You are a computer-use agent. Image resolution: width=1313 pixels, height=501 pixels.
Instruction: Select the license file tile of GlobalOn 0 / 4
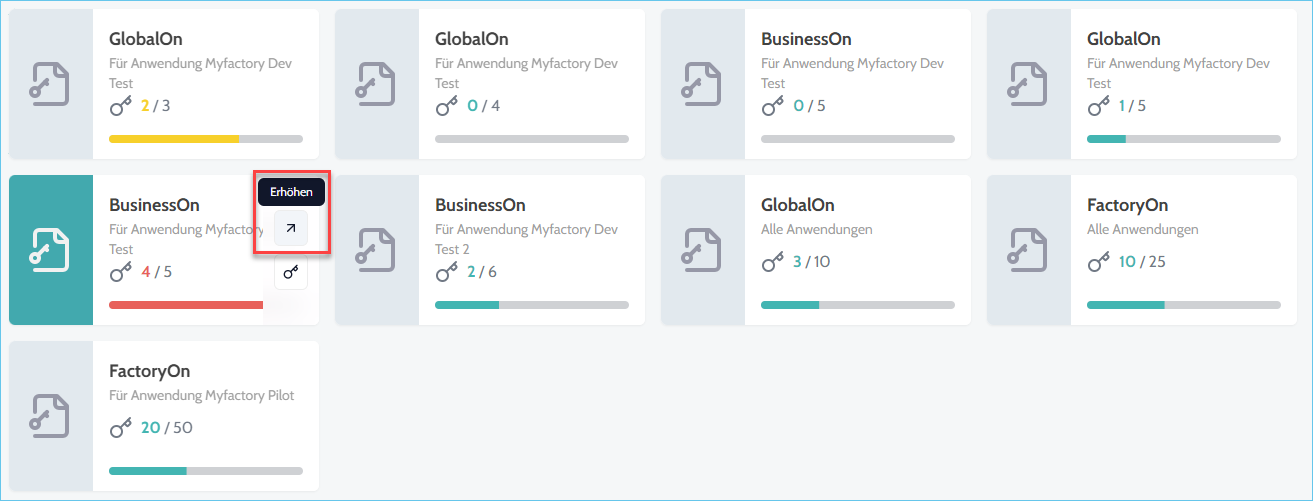(377, 84)
